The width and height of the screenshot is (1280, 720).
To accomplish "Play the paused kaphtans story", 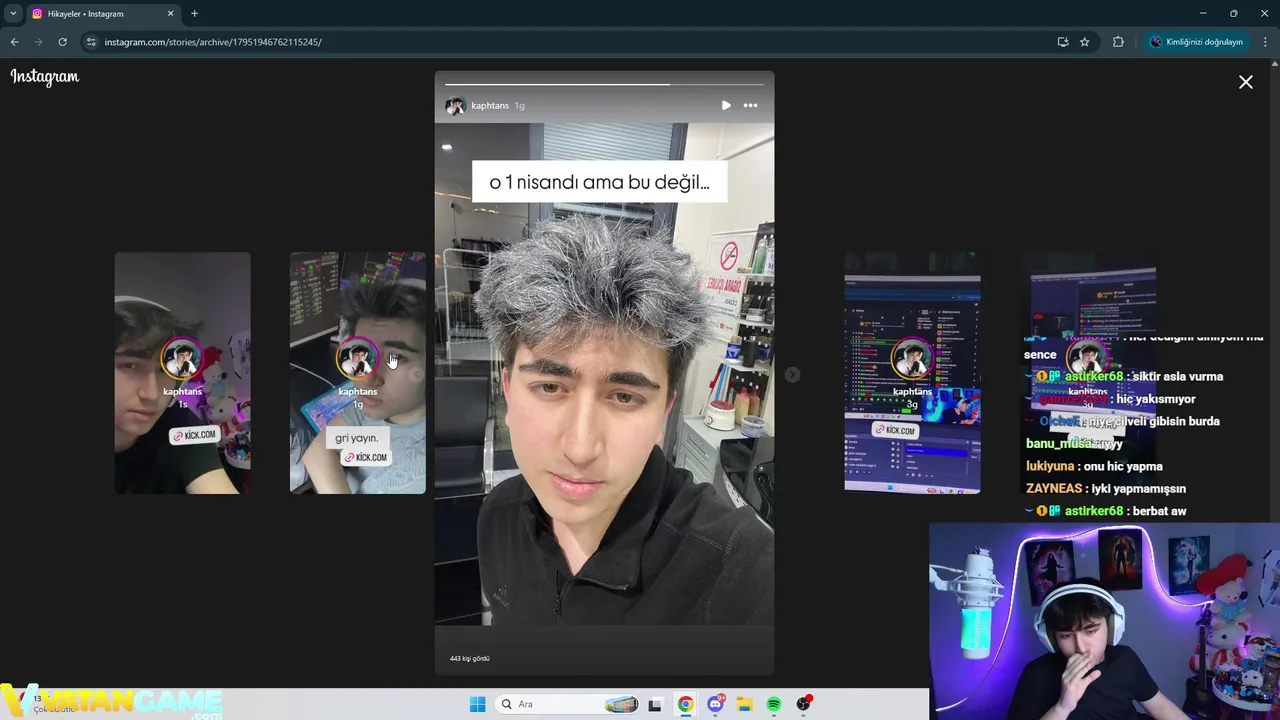I will pyautogui.click(x=726, y=105).
